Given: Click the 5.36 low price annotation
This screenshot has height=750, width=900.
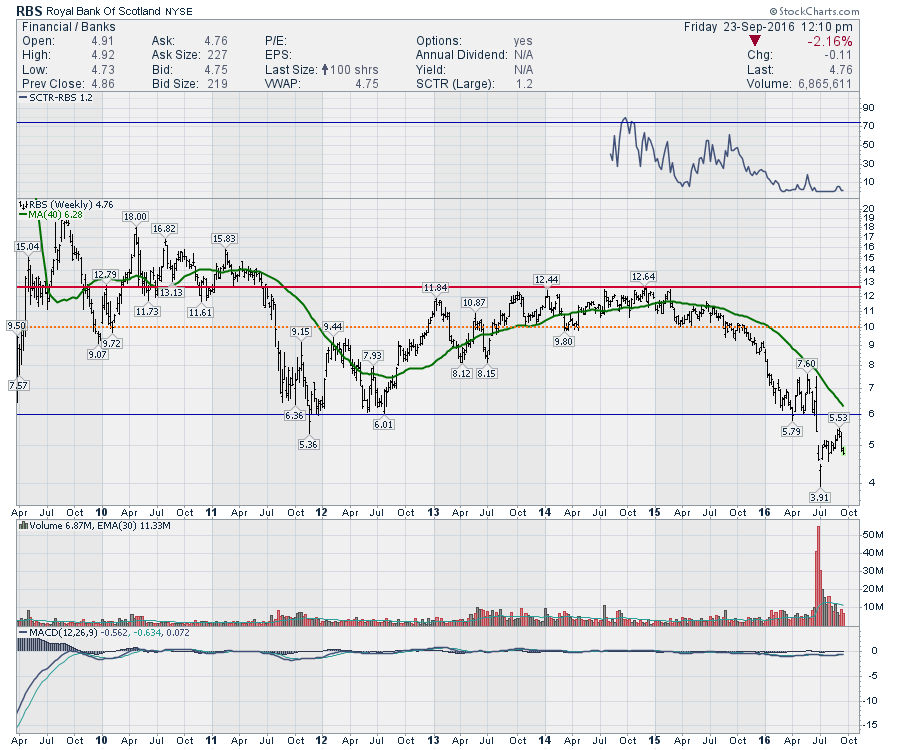Looking at the screenshot, I should [308, 445].
